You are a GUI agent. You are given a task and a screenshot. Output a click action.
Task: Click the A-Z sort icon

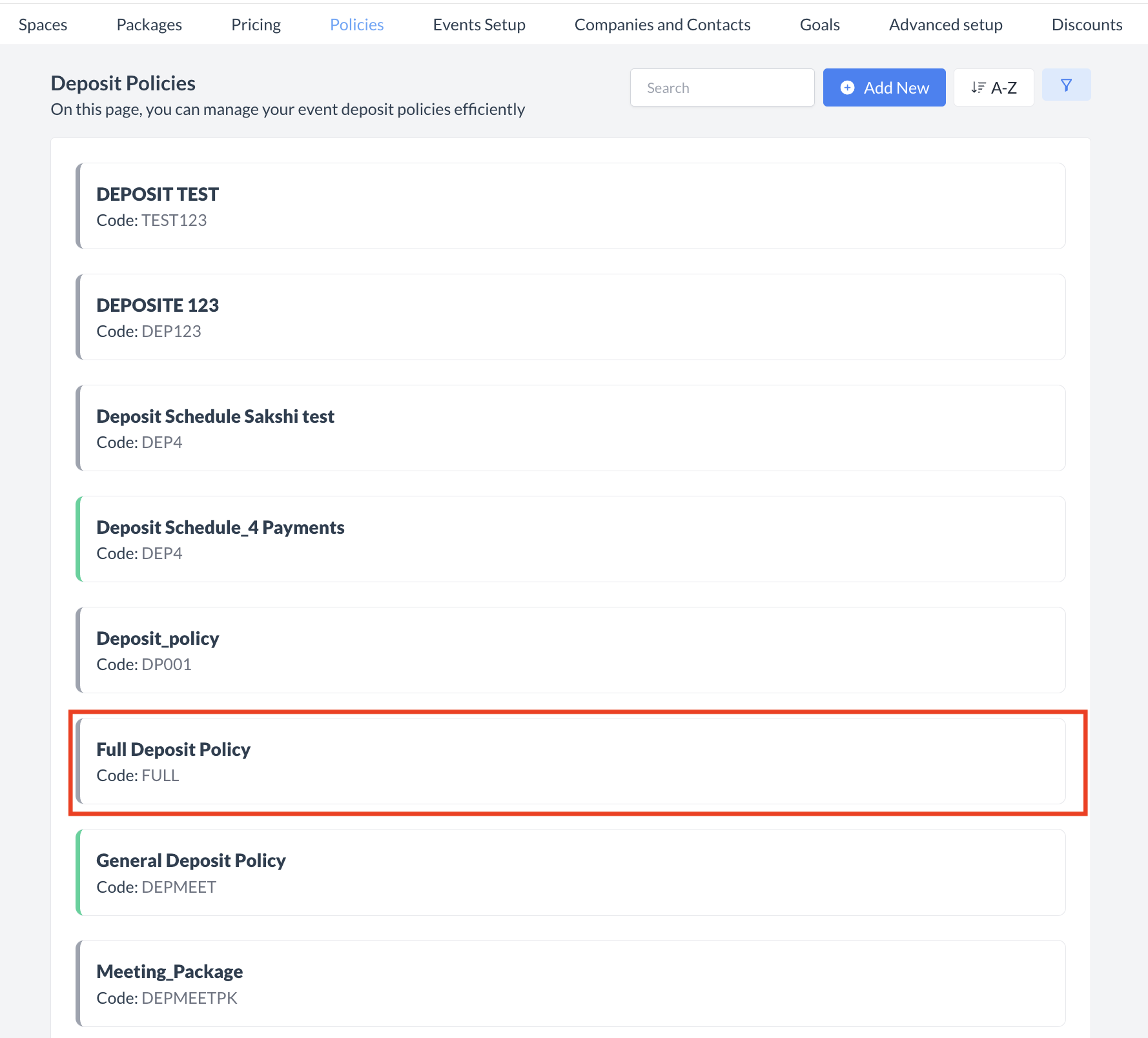pos(978,87)
